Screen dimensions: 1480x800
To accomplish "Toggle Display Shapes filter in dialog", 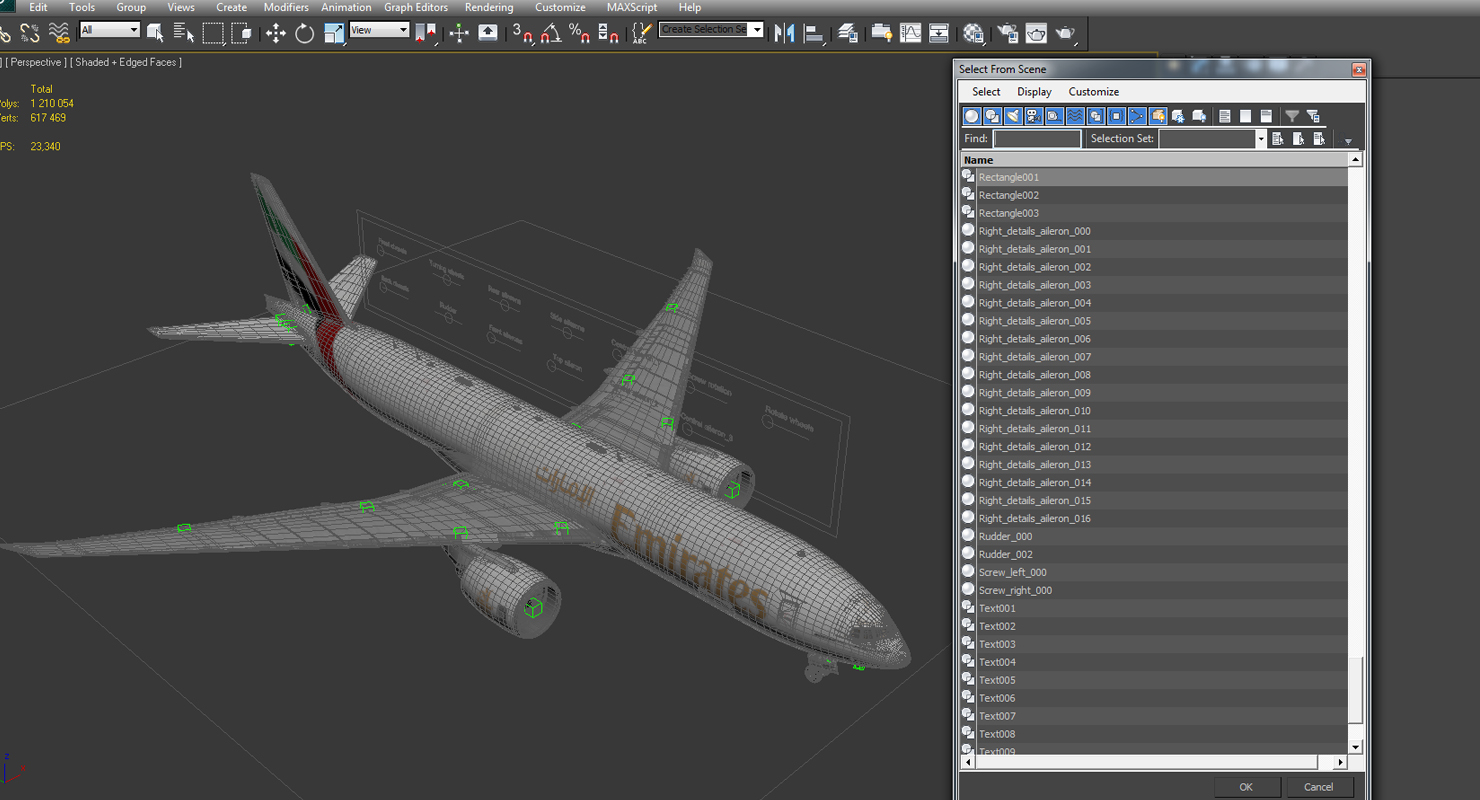I will pyautogui.click(x=992, y=116).
